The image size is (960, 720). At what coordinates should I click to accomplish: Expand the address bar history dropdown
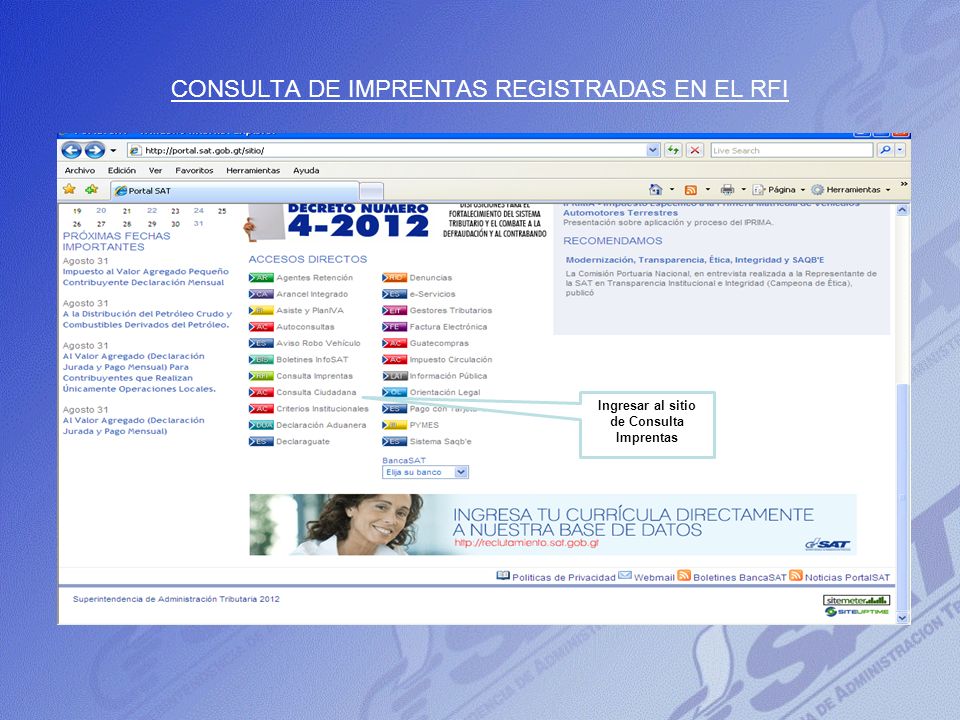click(653, 150)
